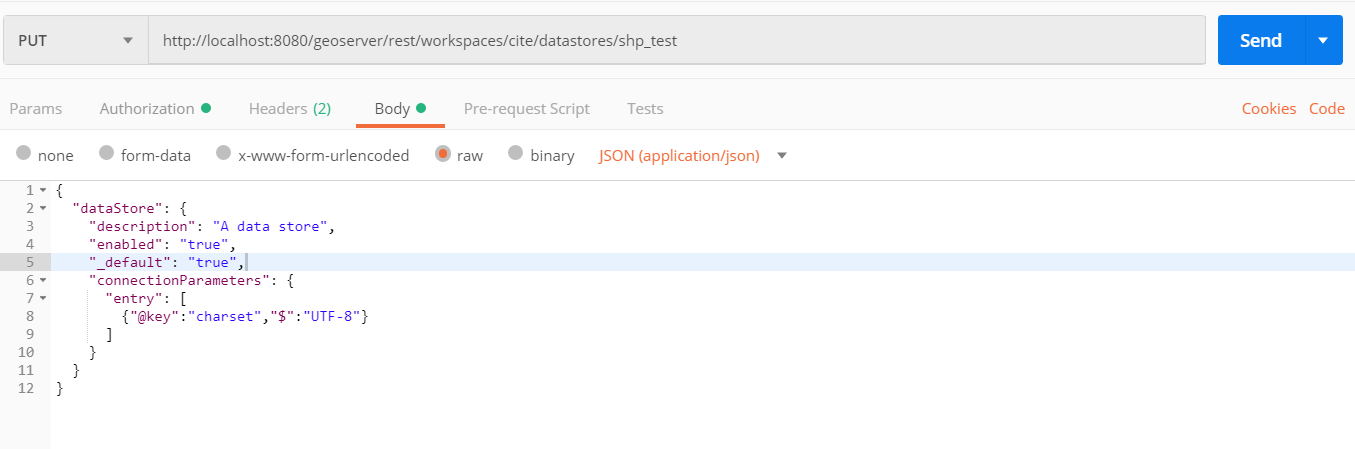Switch to the Params tab
1355x449 pixels.
click(x=35, y=109)
